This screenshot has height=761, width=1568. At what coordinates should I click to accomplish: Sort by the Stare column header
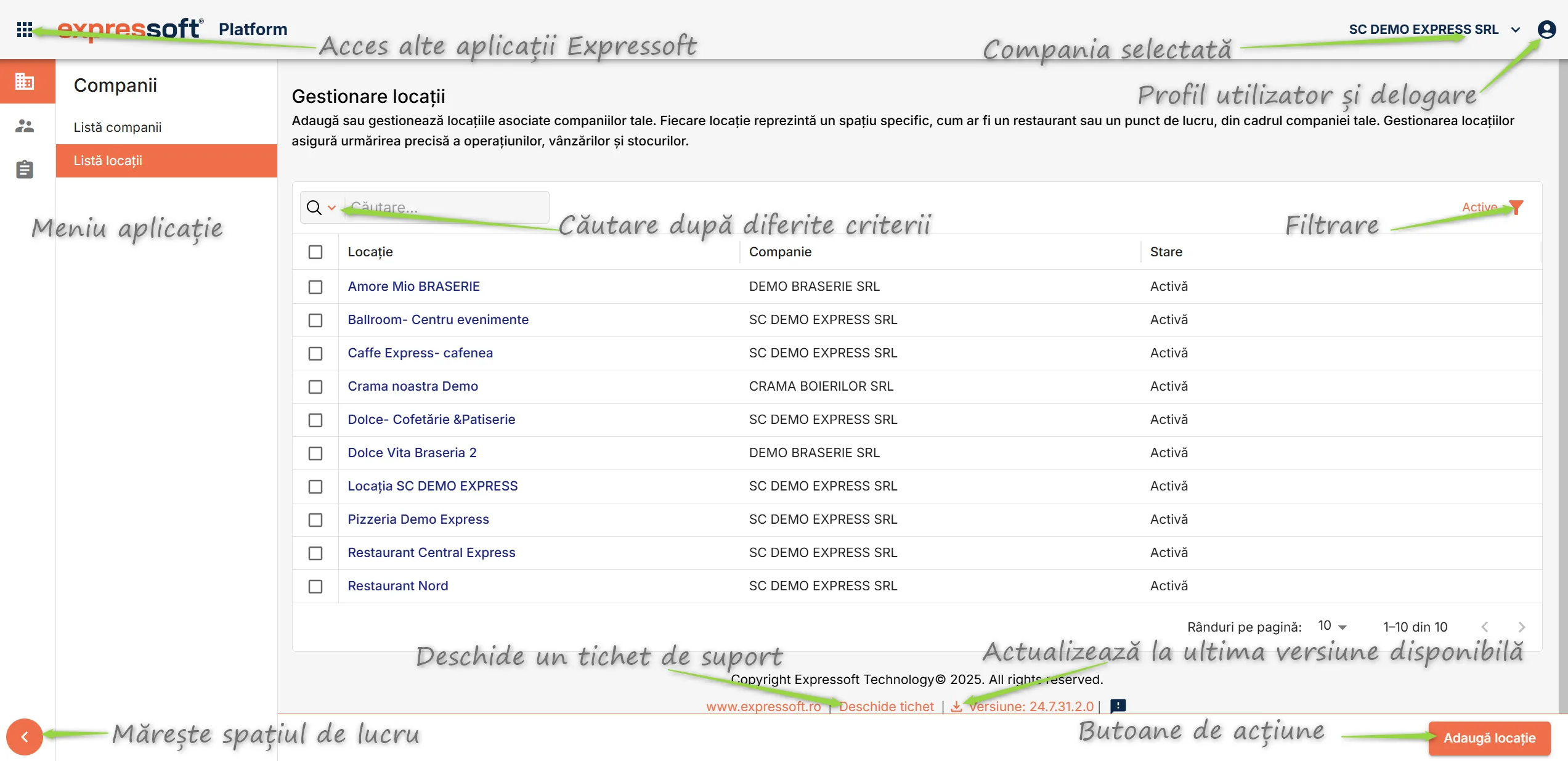tap(1166, 251)
